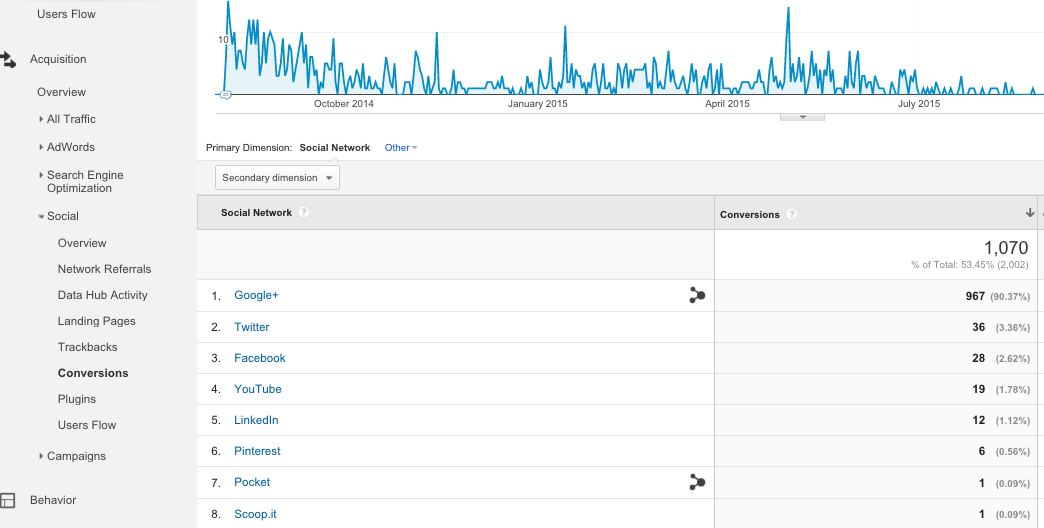Open Social Users Flow report

coord(87,425)
